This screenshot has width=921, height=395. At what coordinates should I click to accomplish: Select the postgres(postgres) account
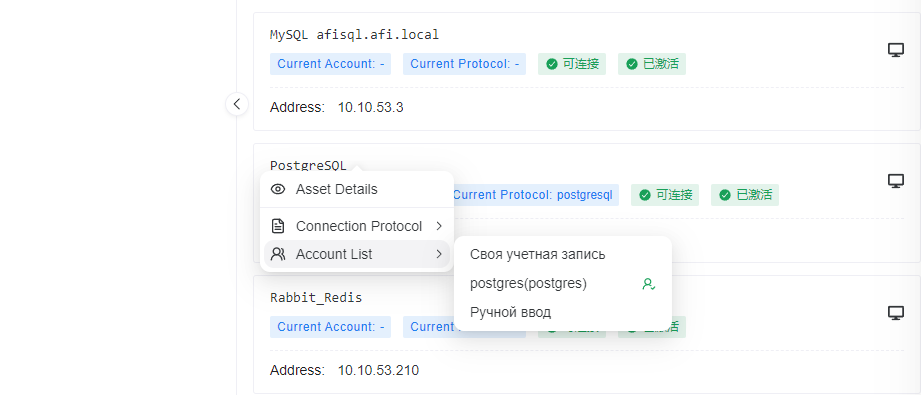point(563,283)
